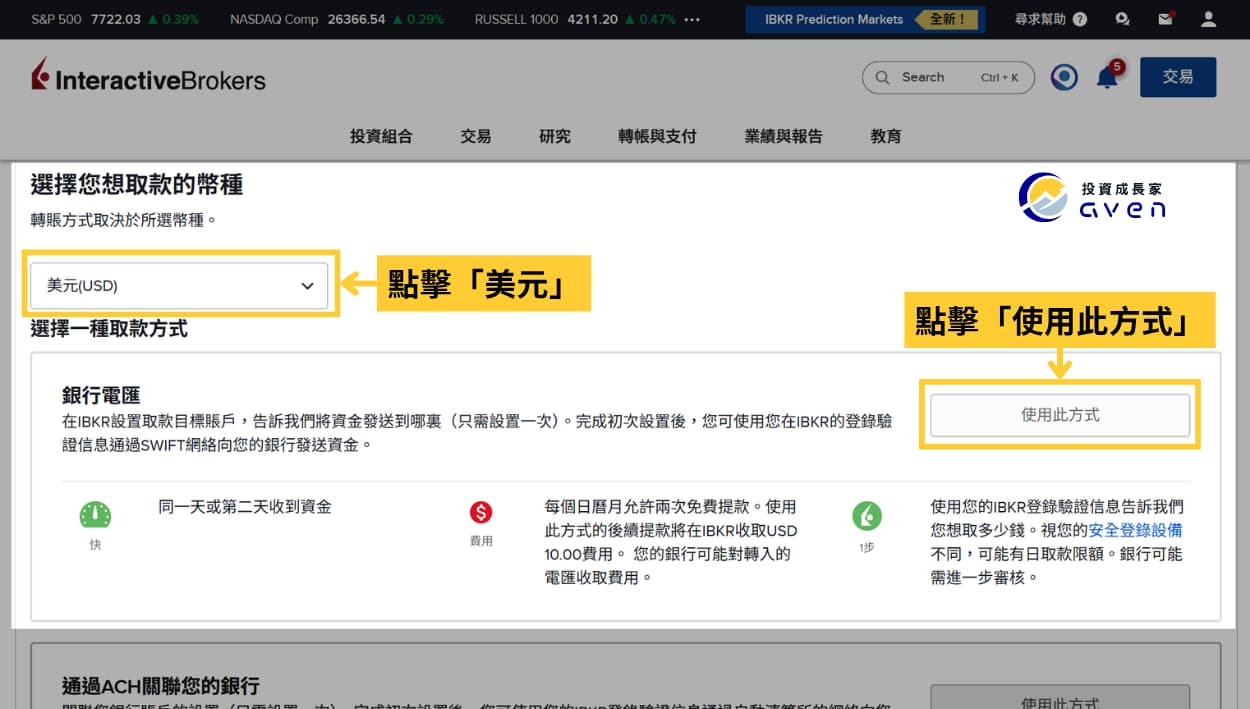This screenshot has height=709, width=1250.
Task: Open the 研究 menu
Action: pyautogui.click(x=555, y=136)
